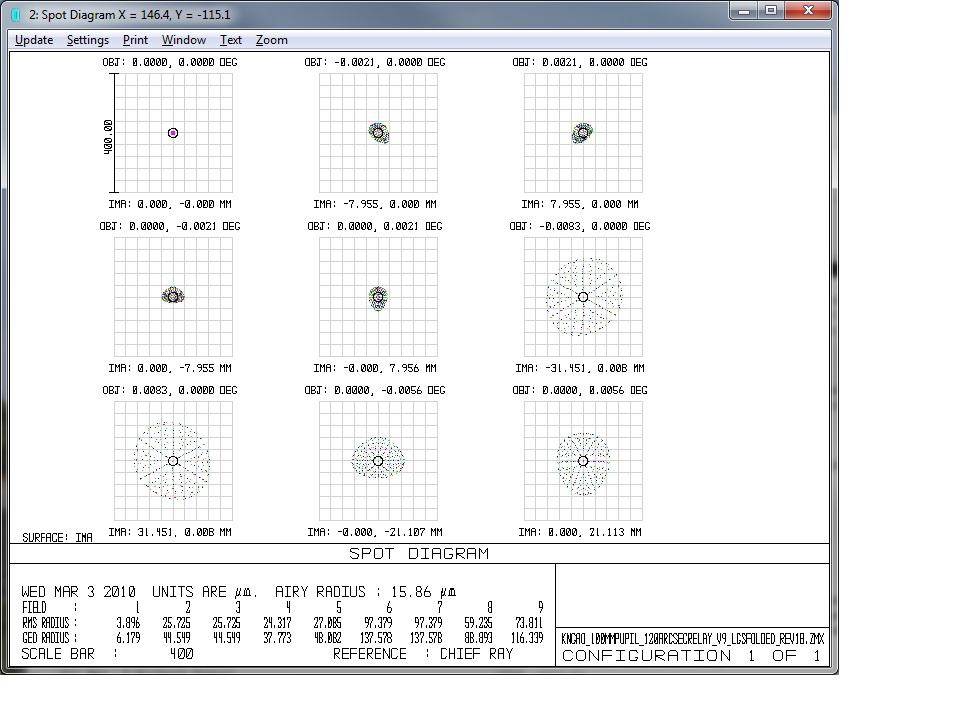
Task: Open the Print menu
Action: [135, 40]
